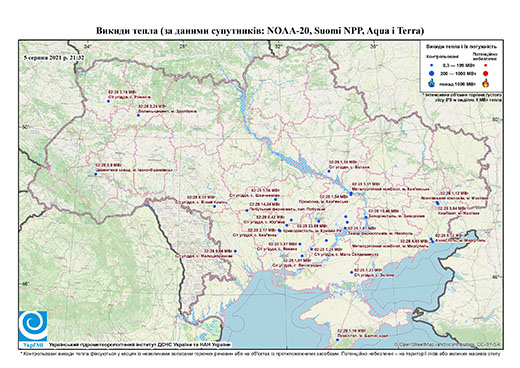Image resolution: width=520 pixels, height=368 pixels.
Task: Click the small blue dot legend symbol
Action: tap(432, 65)
